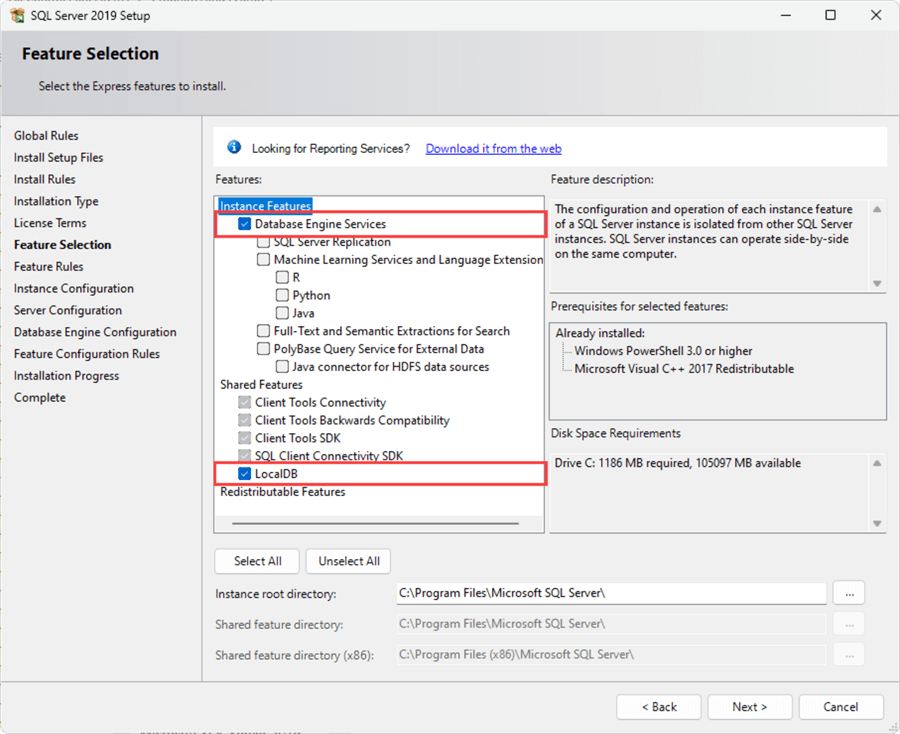Select Install Setup Files step

click(x=59, y=157)
